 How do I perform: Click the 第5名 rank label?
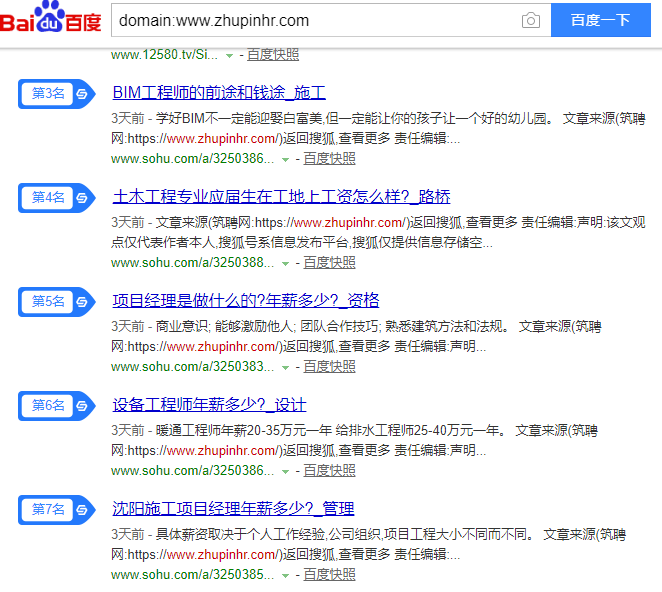(48, 301)
